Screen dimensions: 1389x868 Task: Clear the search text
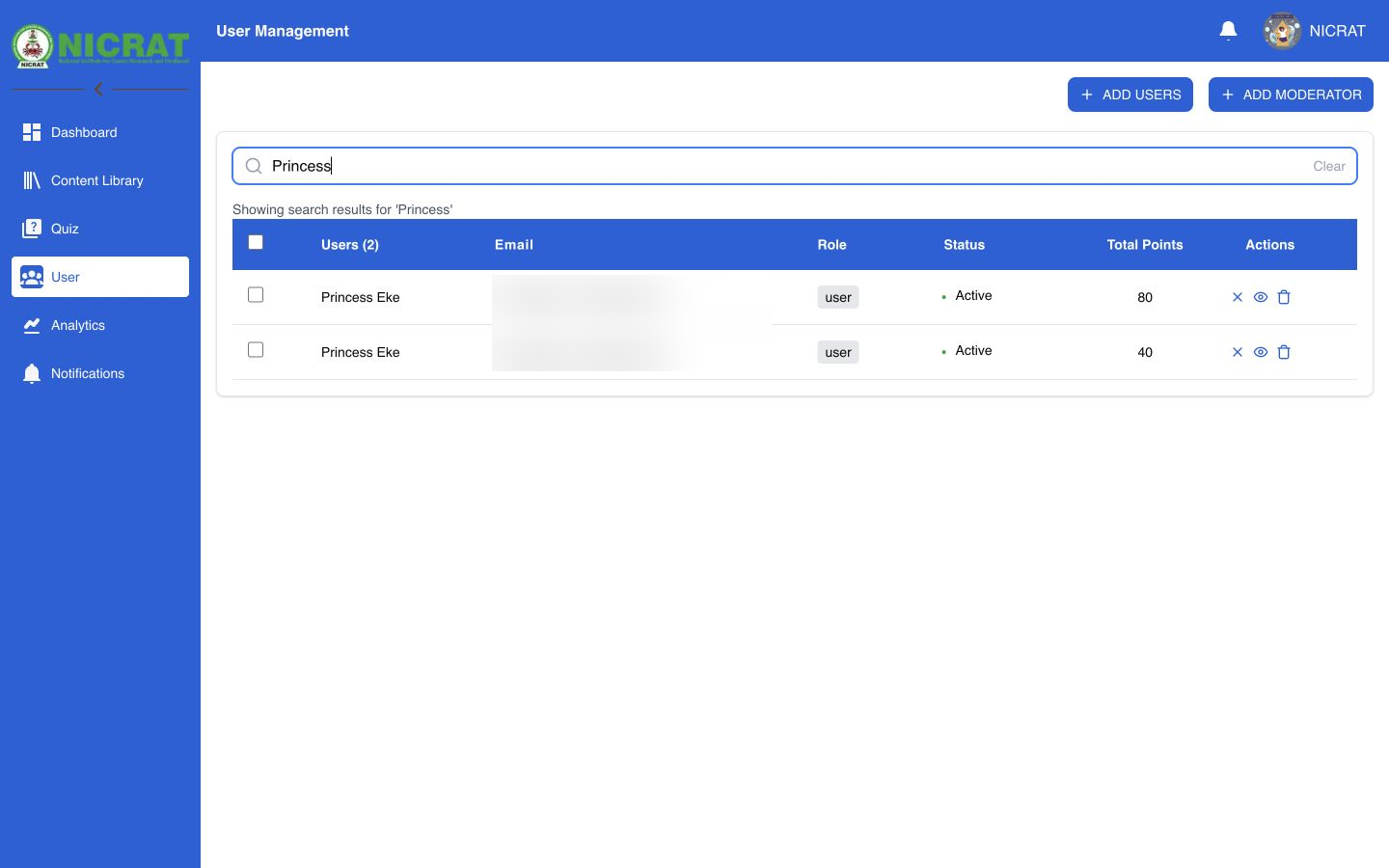[1328, 166]
